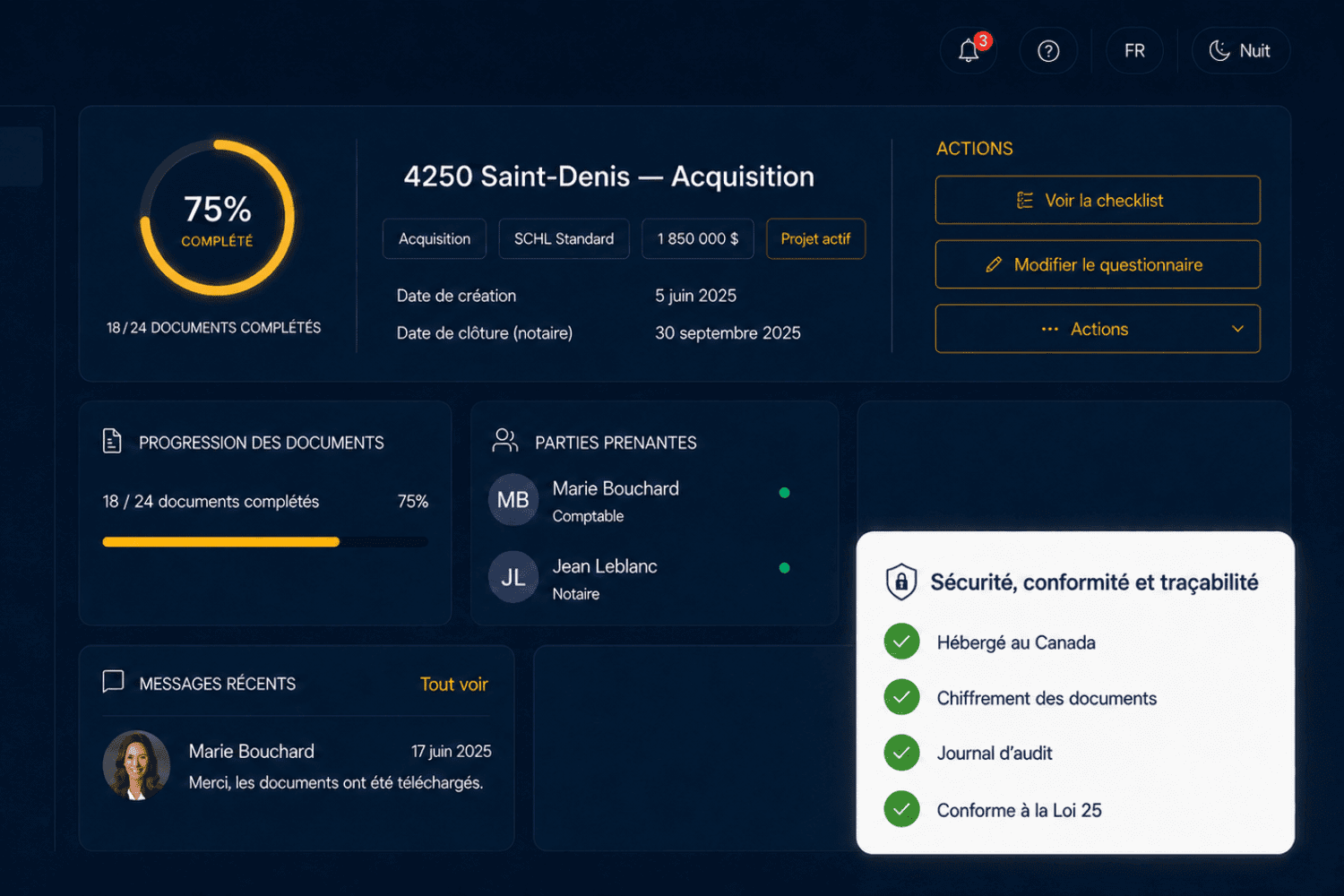Click 75% value beside documents complétés
1344x896 pixels.
pos(413,502)
